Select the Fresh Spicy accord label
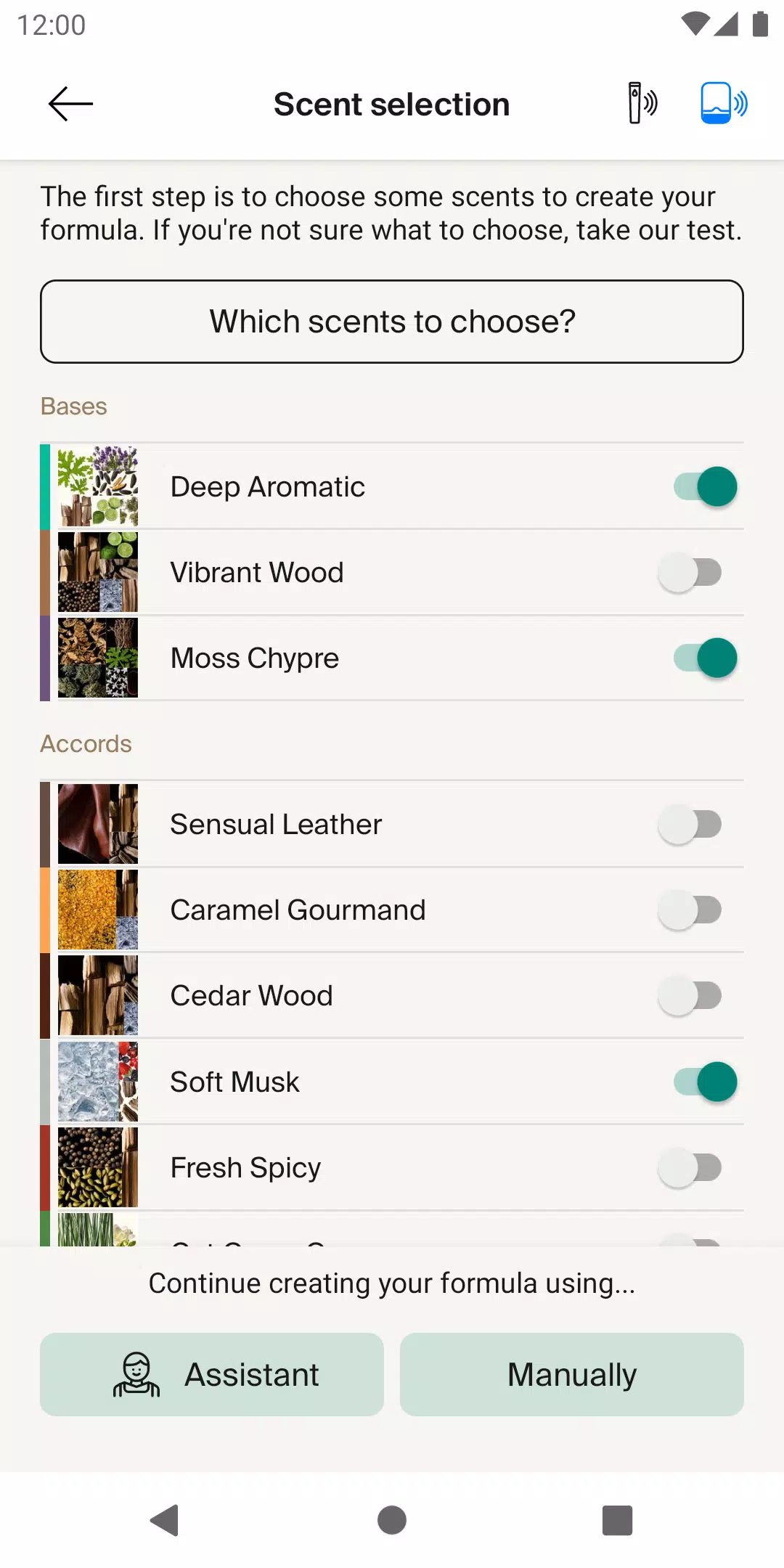 click(245, 1167)
